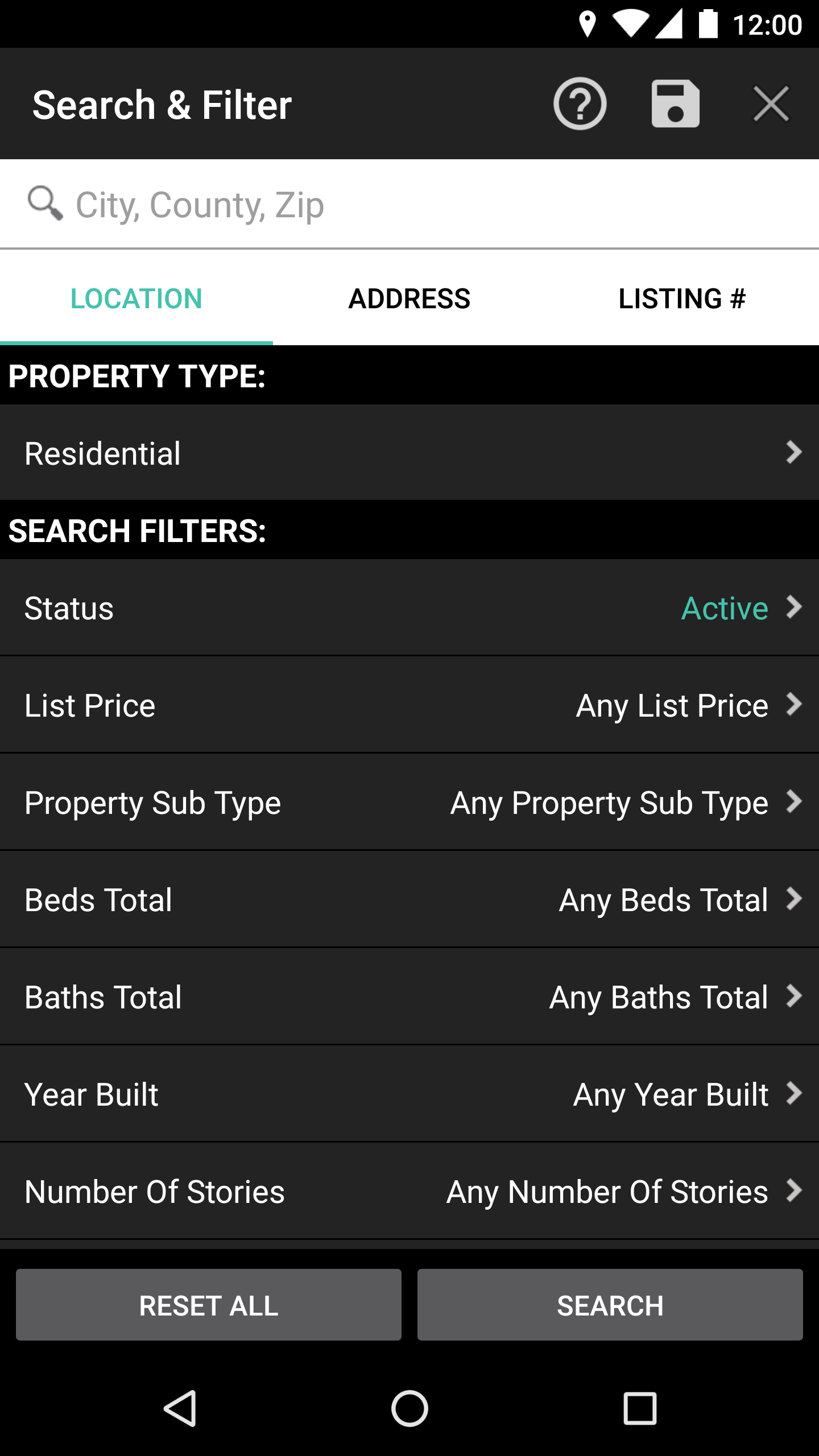Open the Any List Price selector
Viewport: 819px width, 1456px height.
point(672,705)
